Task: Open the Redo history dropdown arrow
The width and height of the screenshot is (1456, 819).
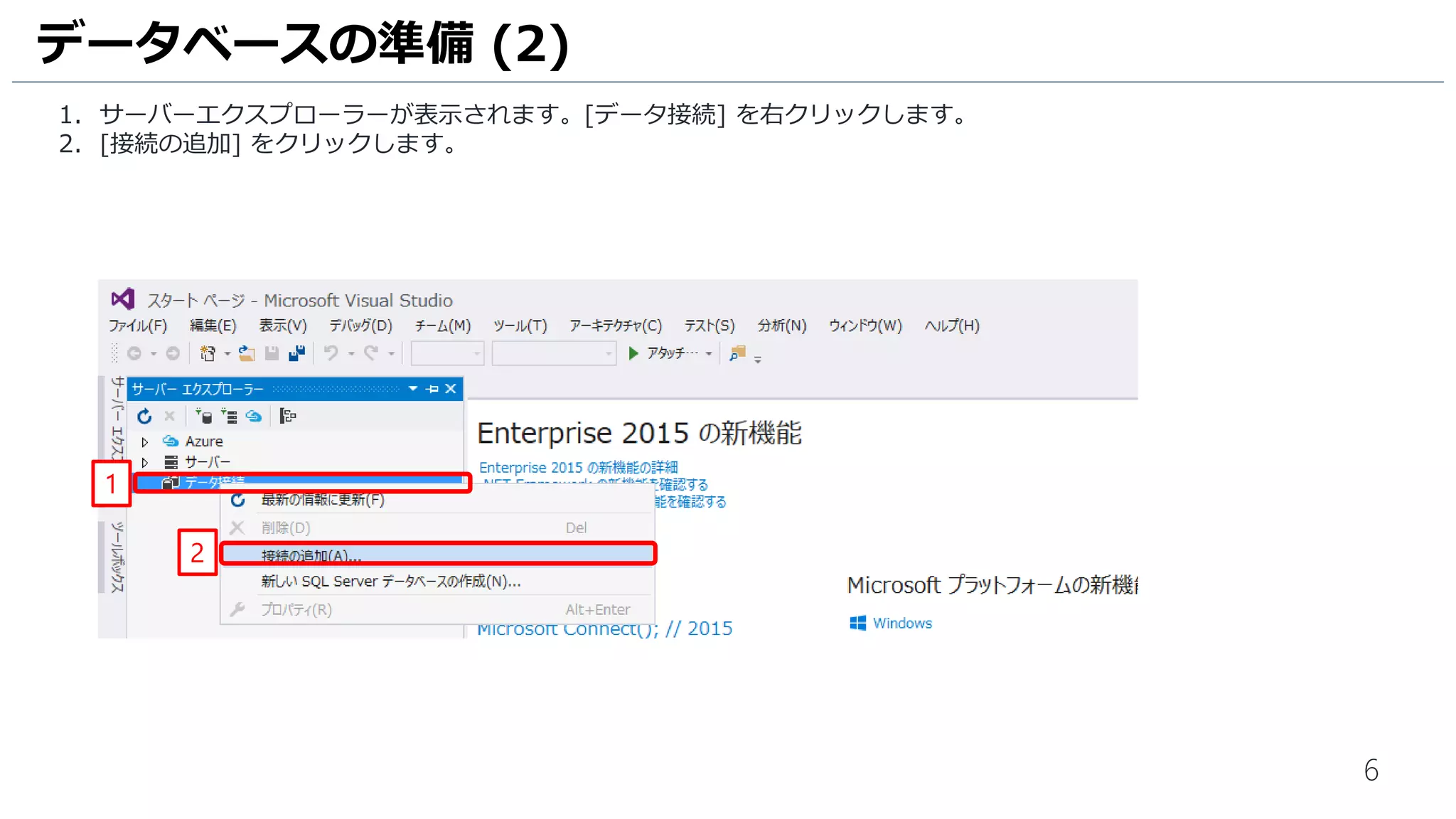Action: click(x=391, y=353)
